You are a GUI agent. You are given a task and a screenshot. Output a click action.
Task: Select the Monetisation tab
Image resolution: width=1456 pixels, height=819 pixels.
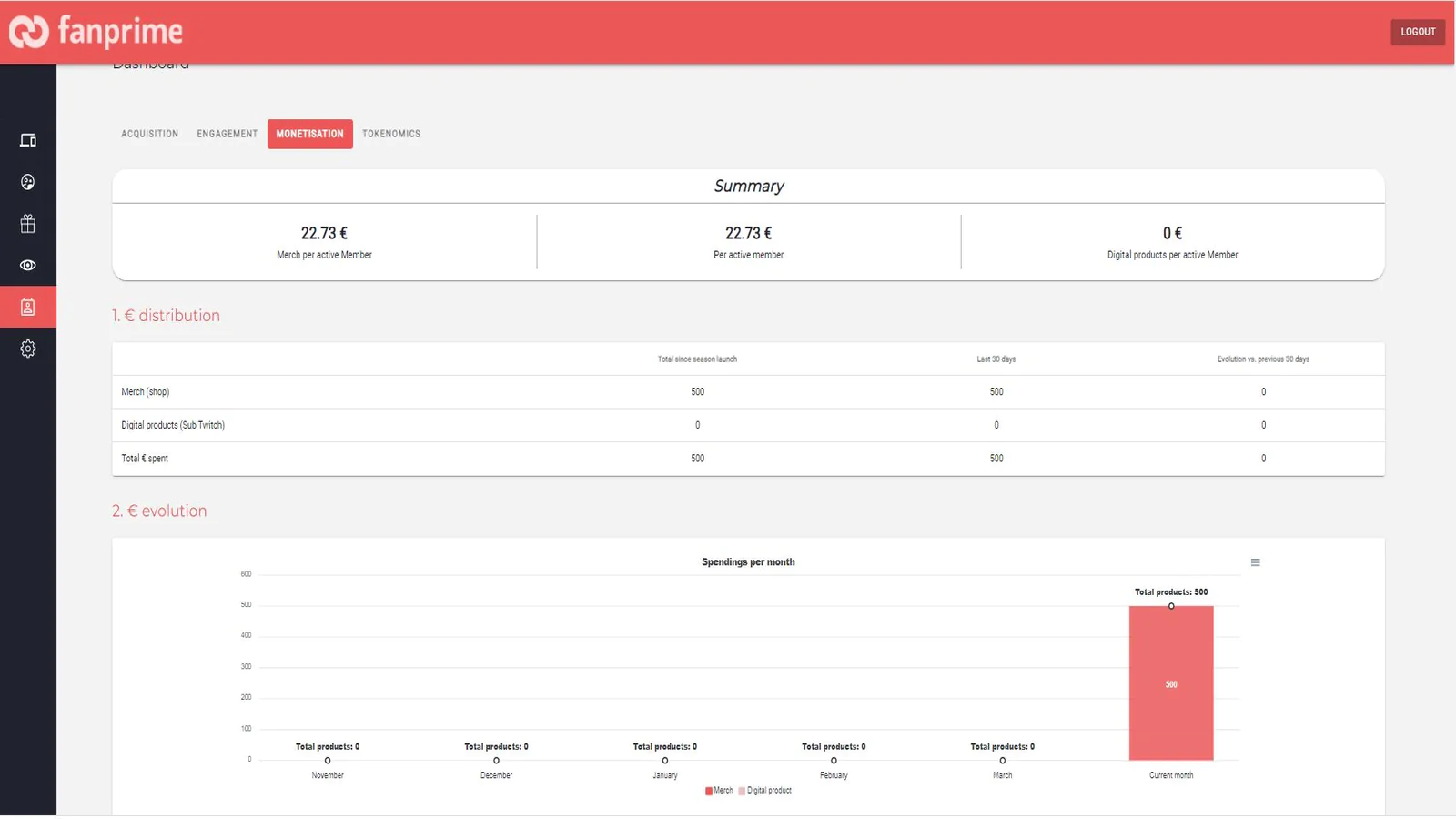[x=309, y=134]
